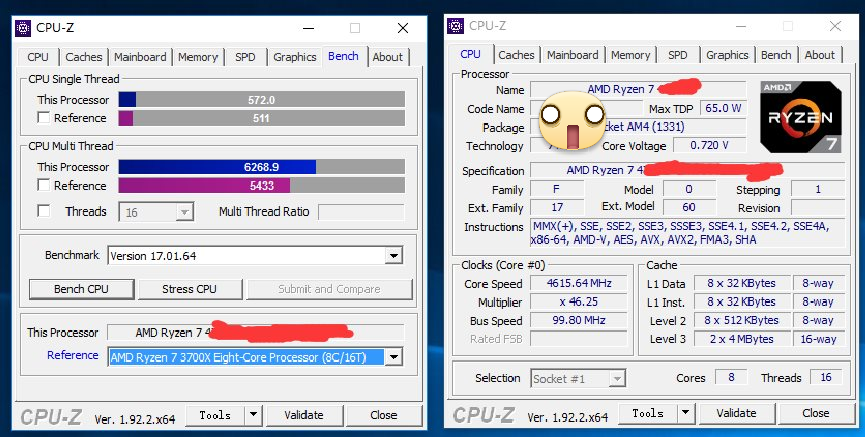Image resolution: width=865 pixels, height=437 pixels.
Task: Expand the Reference processor dropdown list
Action: [393, 357]
